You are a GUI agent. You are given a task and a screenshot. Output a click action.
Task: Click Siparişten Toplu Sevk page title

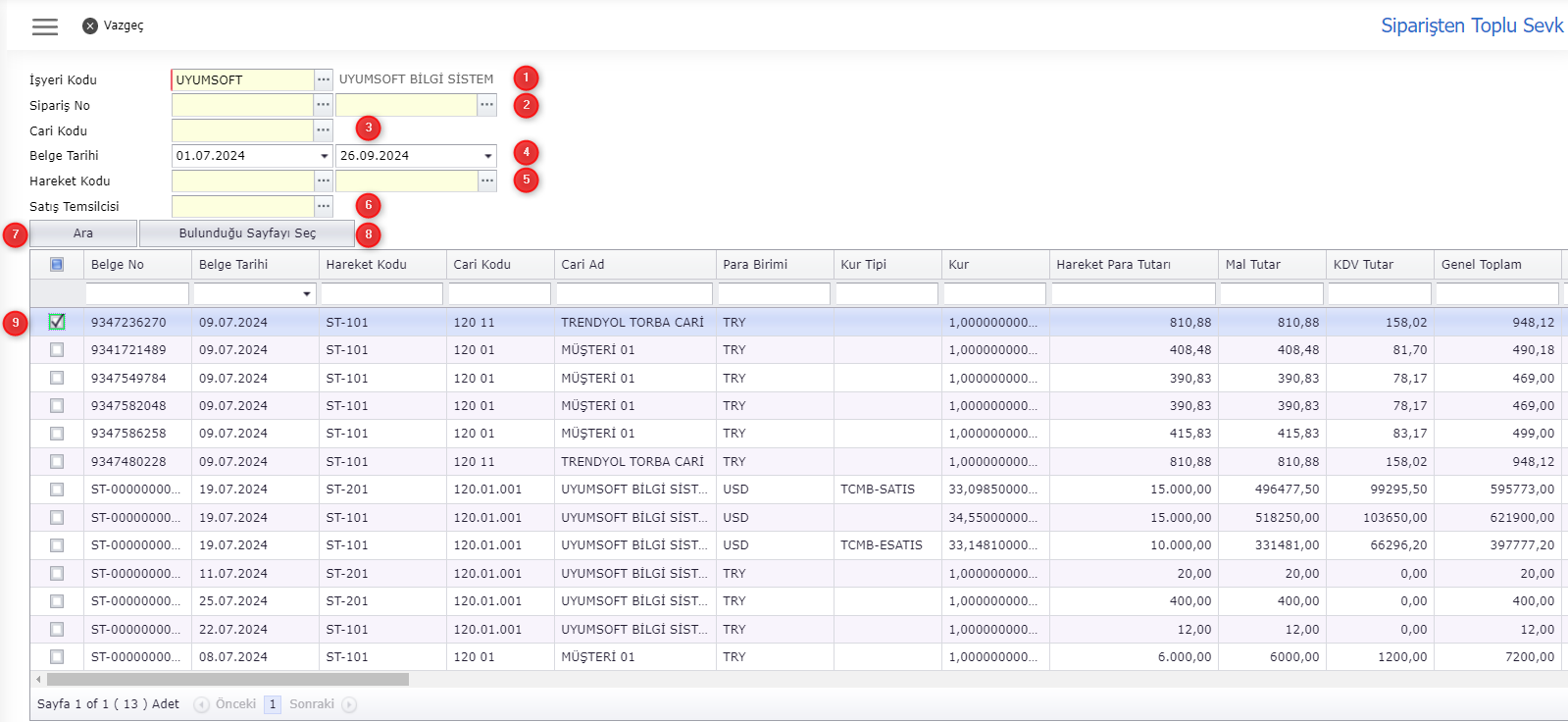tap(1472, 26)
